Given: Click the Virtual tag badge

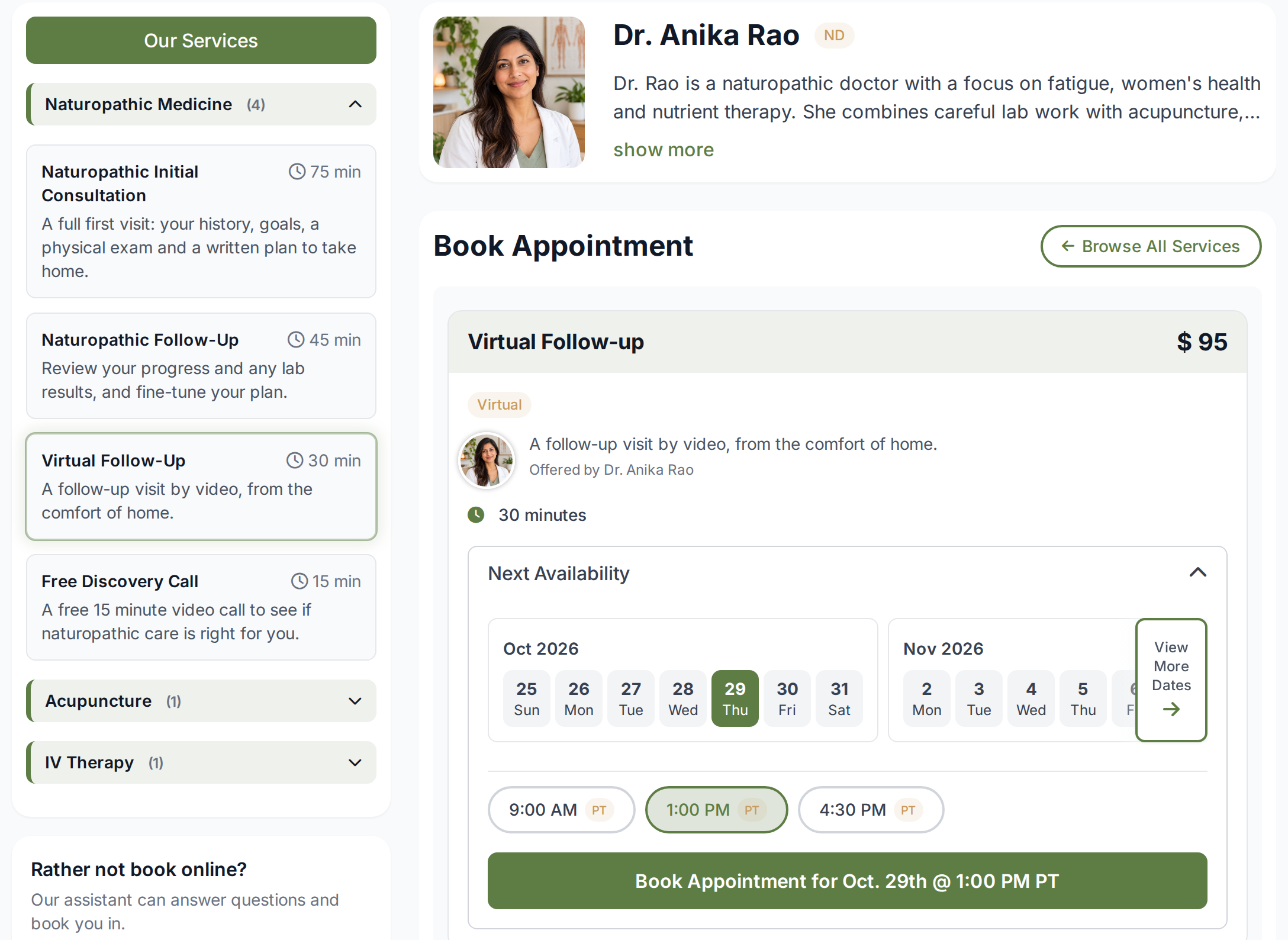Looking at the screenshot, I should pos(500,405).
